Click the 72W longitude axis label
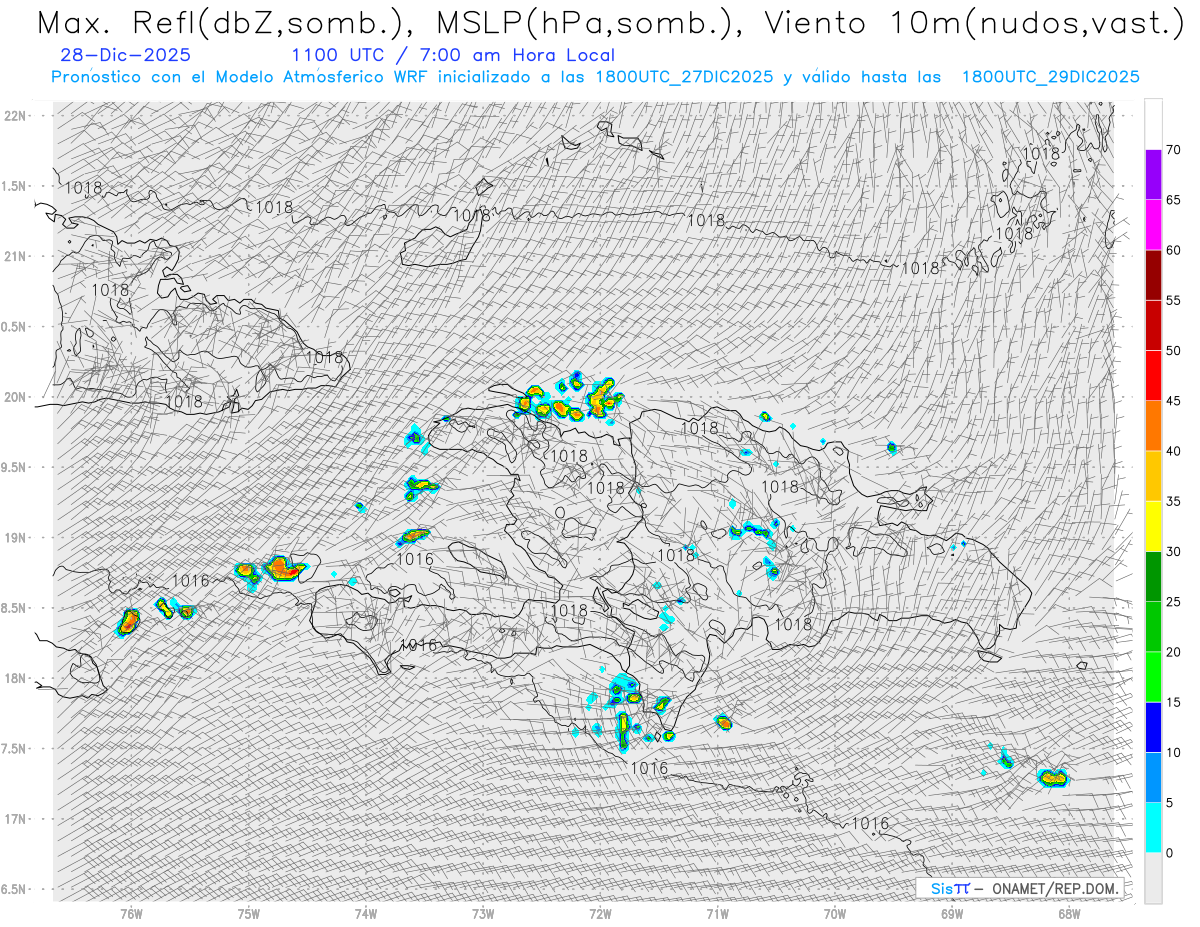 [600, 913]
